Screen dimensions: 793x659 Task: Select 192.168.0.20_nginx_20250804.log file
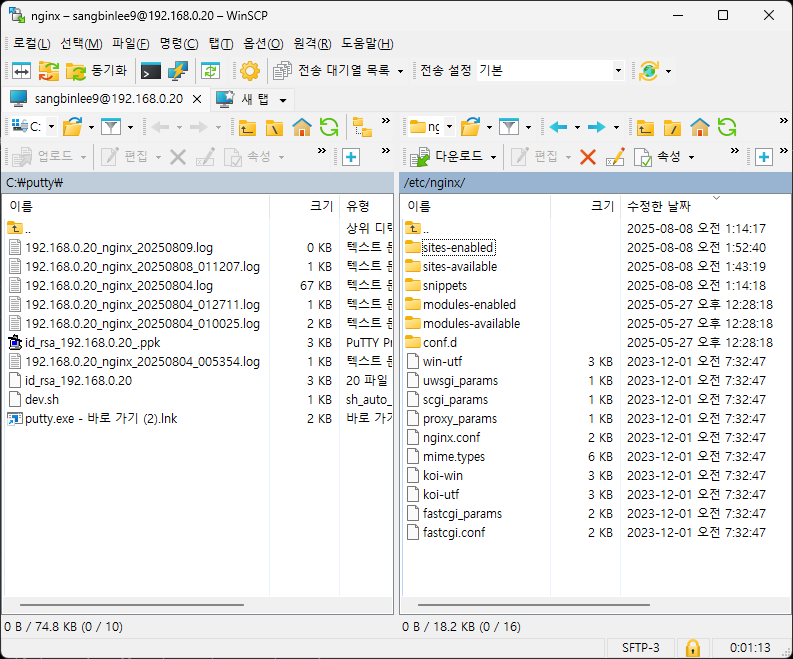click(119, 286)
